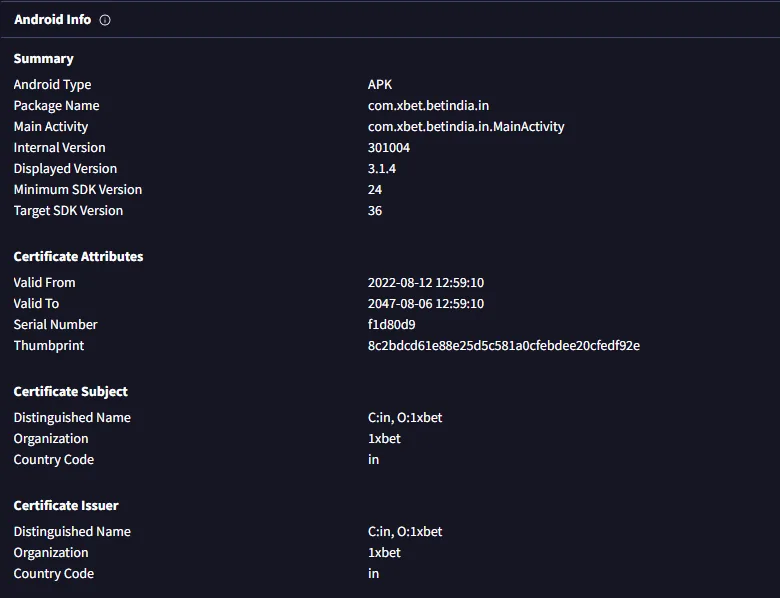Click Distinguished Name under Certificate Subject
Image resolution: width=780 pixels, height=598 pixels.
[72, 417]
